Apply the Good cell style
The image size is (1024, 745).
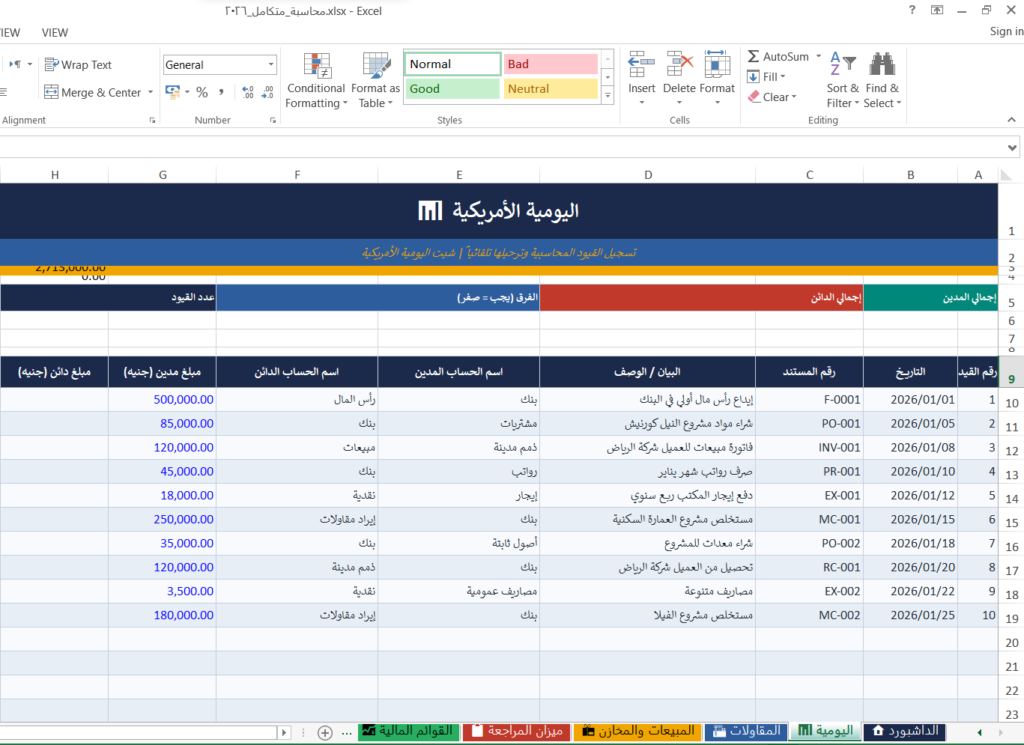click(x=452, y=89)
